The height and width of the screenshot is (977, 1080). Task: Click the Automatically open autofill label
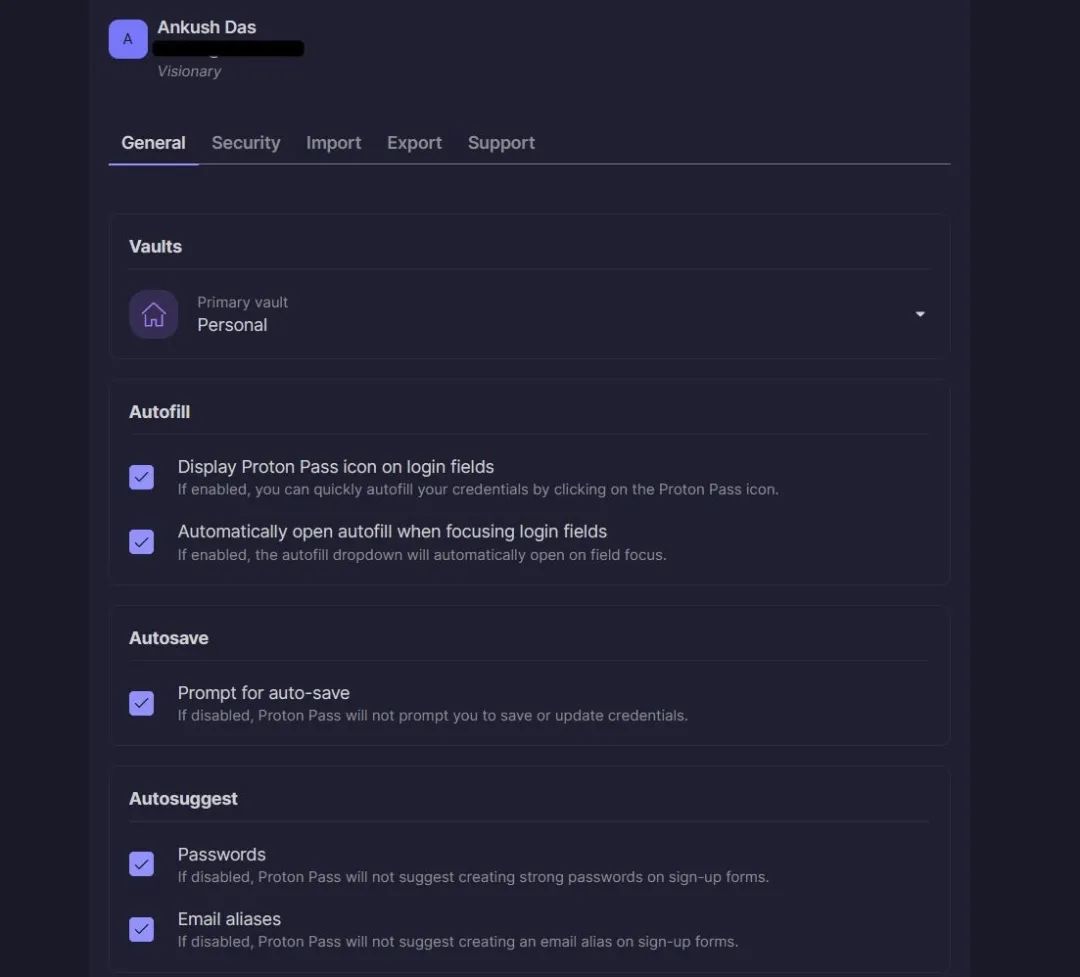[392, 531]
